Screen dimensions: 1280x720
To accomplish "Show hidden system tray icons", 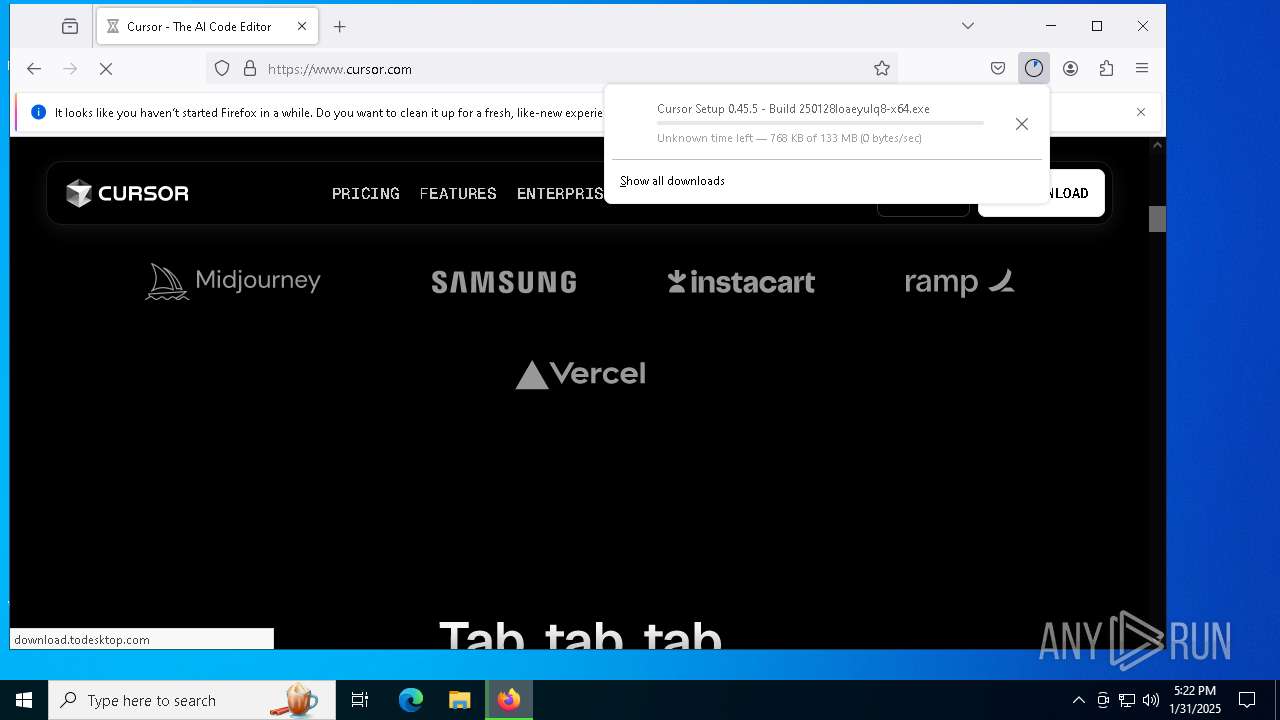I will (x=1078, y=700).
